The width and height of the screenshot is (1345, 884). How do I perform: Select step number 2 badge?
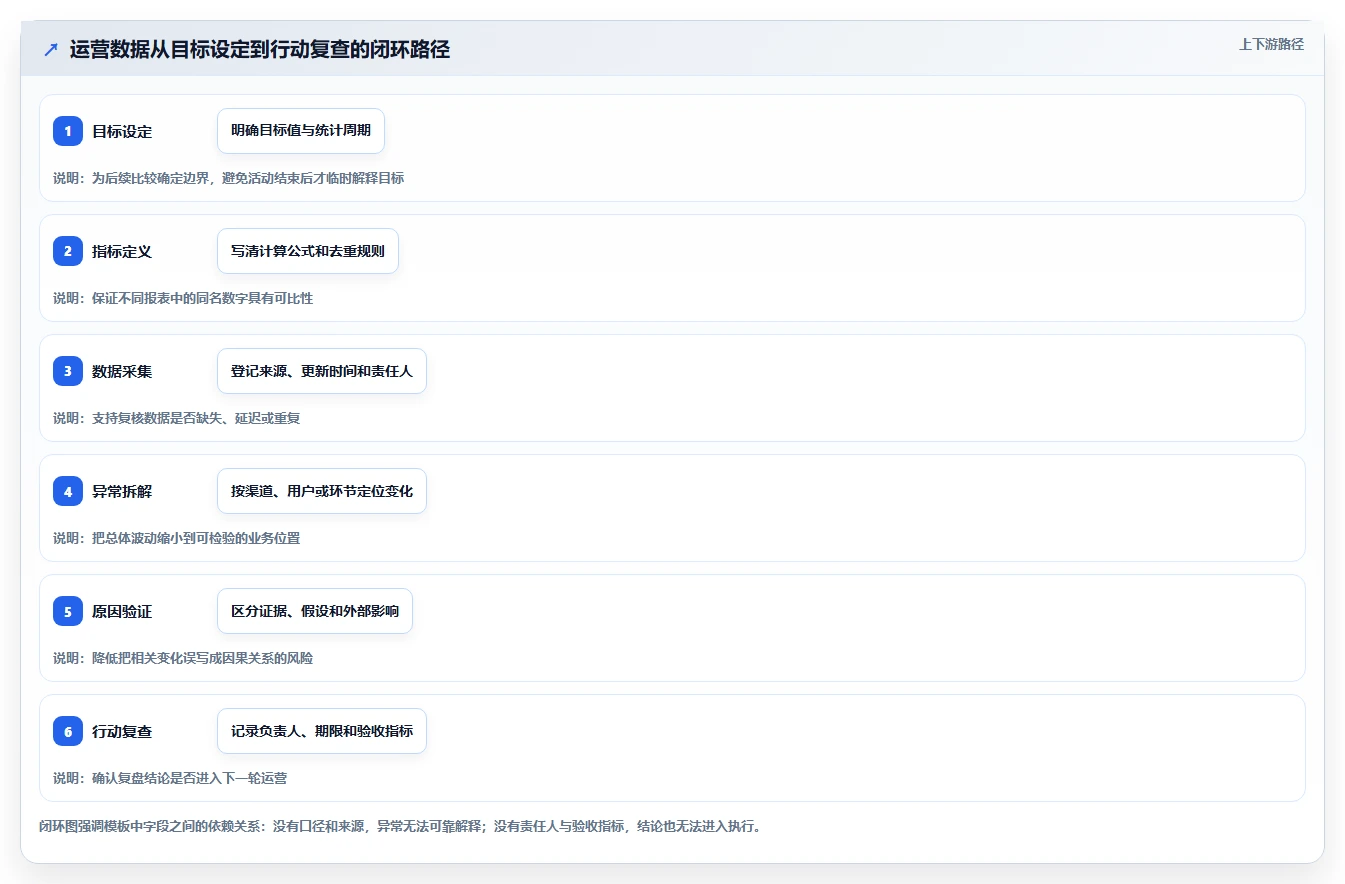coord(68,251)
